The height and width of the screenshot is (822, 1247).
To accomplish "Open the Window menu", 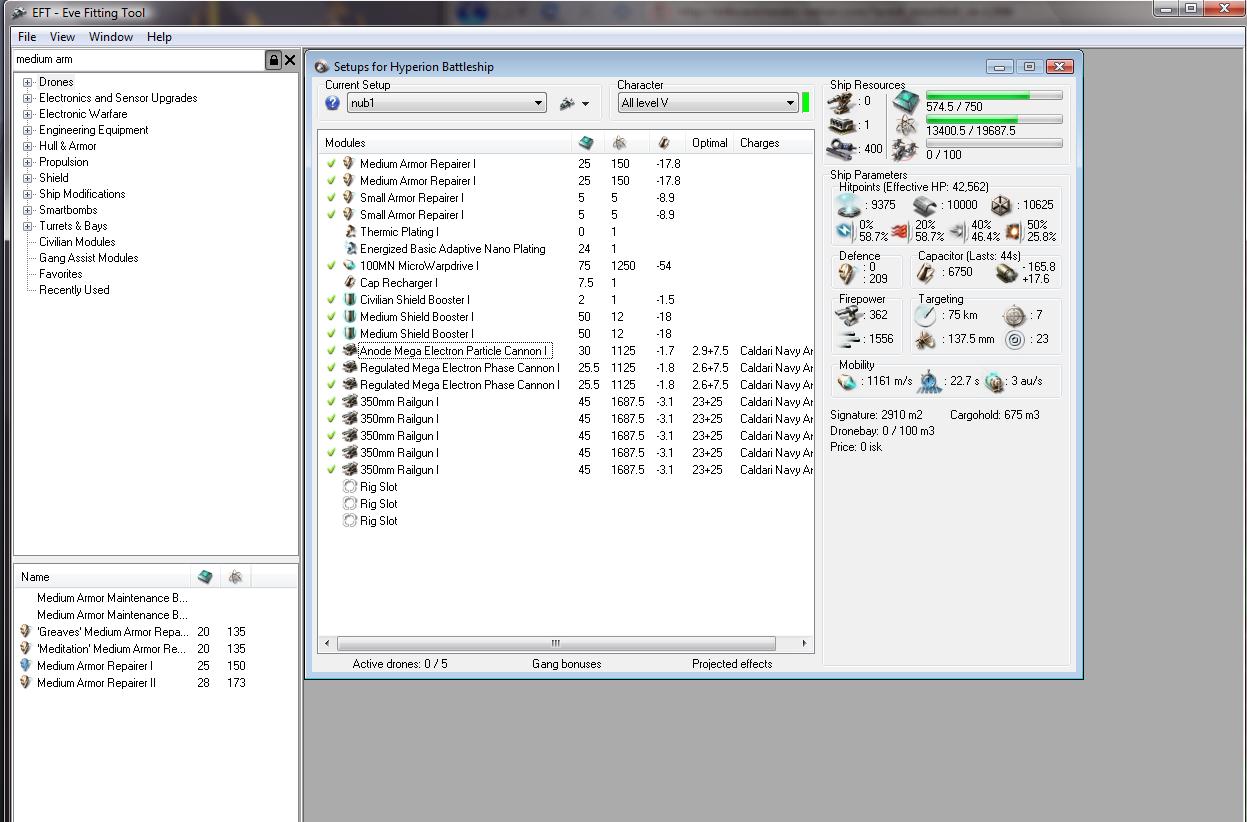I will (111, 37).
